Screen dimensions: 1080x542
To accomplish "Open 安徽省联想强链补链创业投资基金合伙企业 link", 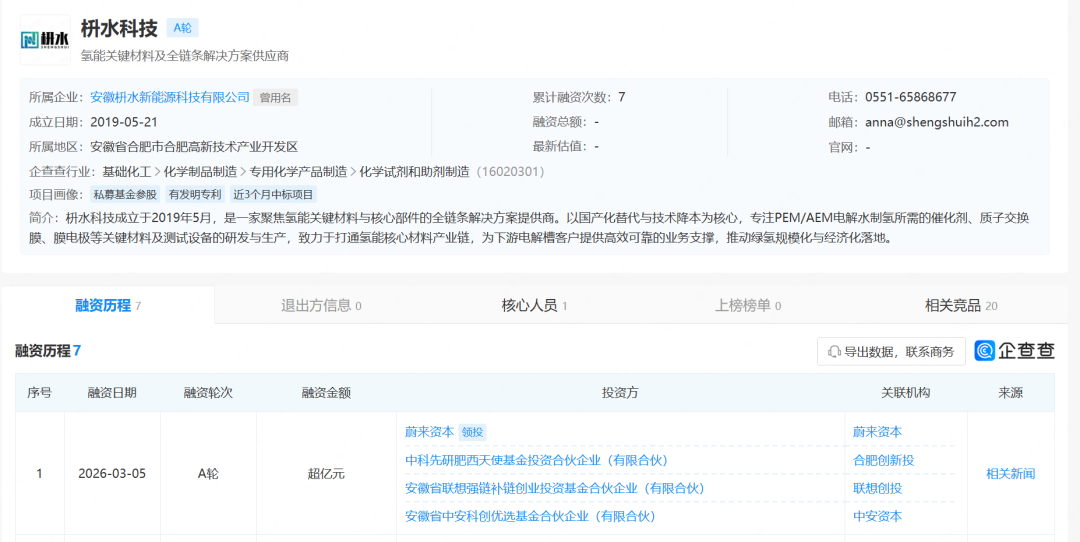I will tap(555, 488).
